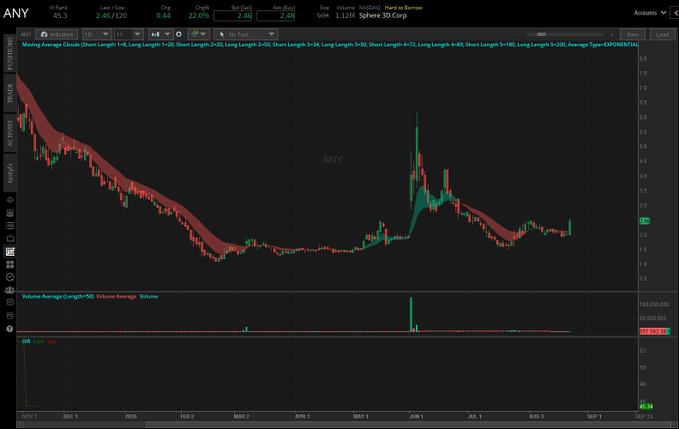Switch to the Trade tab

(10, 94)
